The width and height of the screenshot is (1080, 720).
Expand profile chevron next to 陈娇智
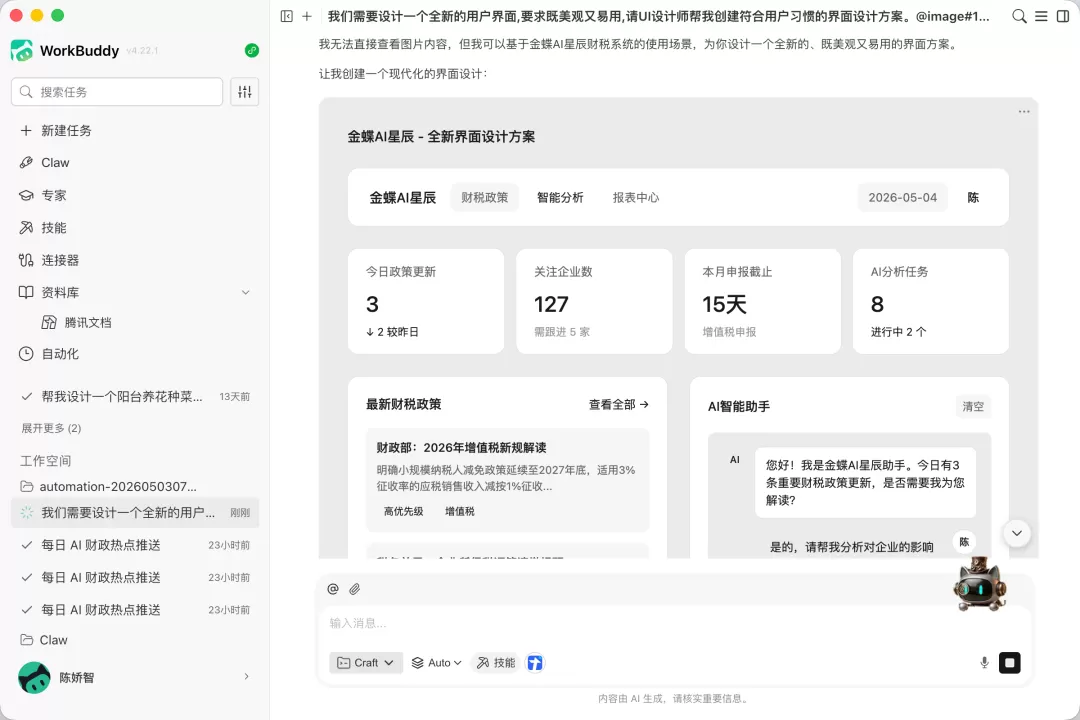[247, 677]
